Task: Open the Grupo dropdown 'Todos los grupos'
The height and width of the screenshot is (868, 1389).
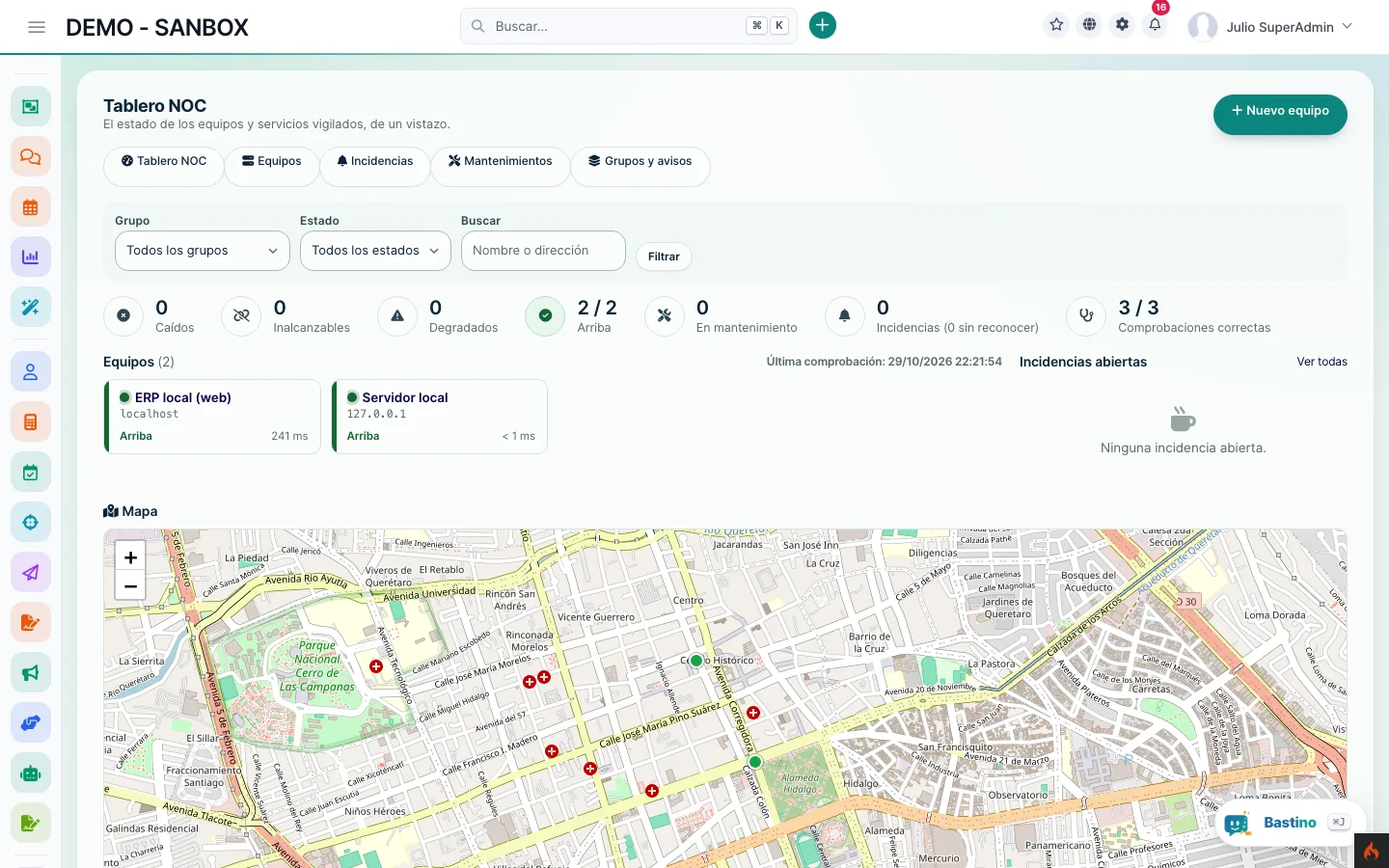Action: click(203, 251)
